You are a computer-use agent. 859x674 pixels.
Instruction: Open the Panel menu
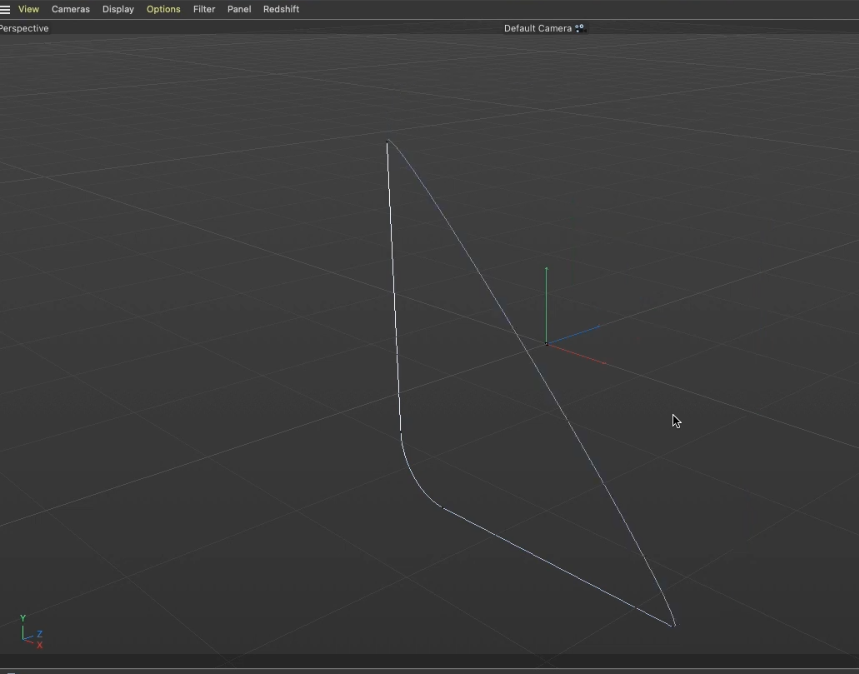coord(239,9)
